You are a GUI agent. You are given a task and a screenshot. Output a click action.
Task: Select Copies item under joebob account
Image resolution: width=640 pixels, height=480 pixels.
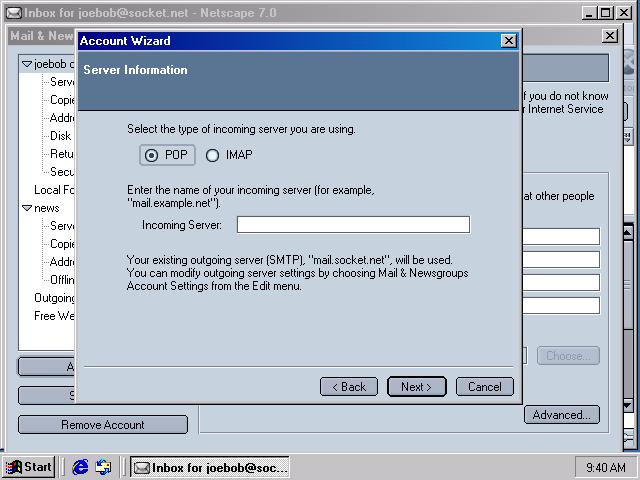pyautogui.click(x=62, y=100)
